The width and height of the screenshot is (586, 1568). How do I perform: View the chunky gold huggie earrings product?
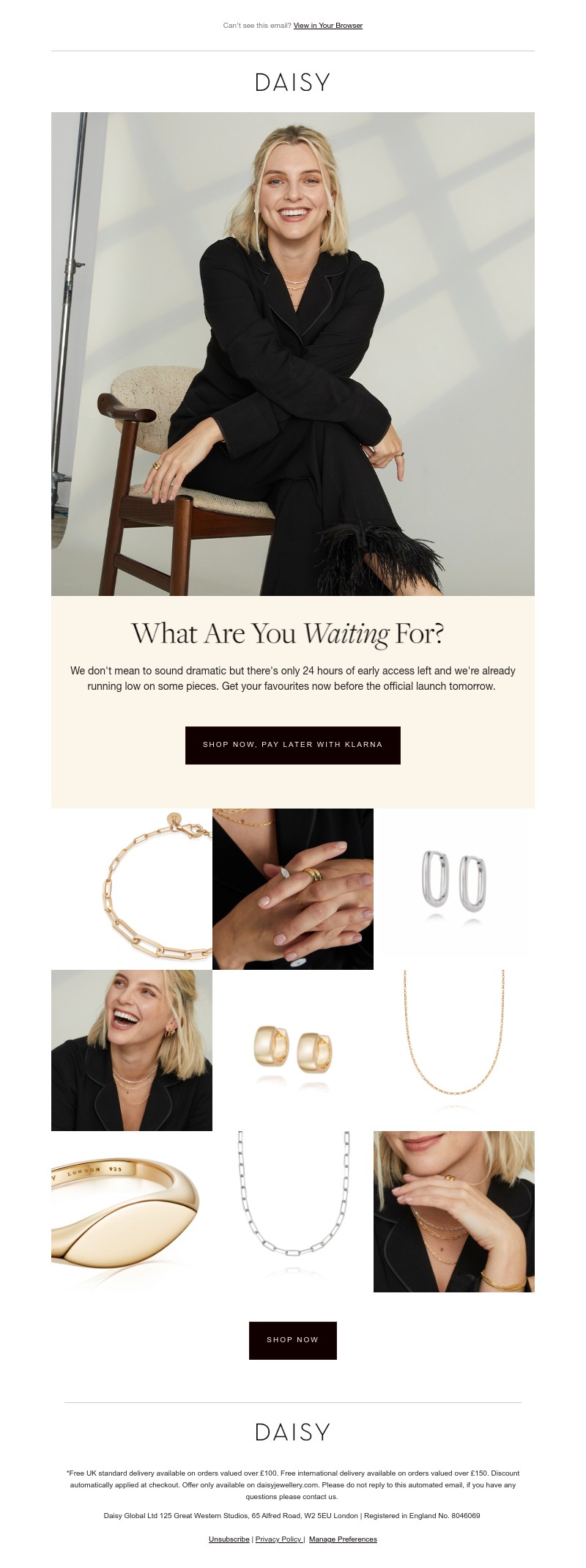click(293, 1050)
